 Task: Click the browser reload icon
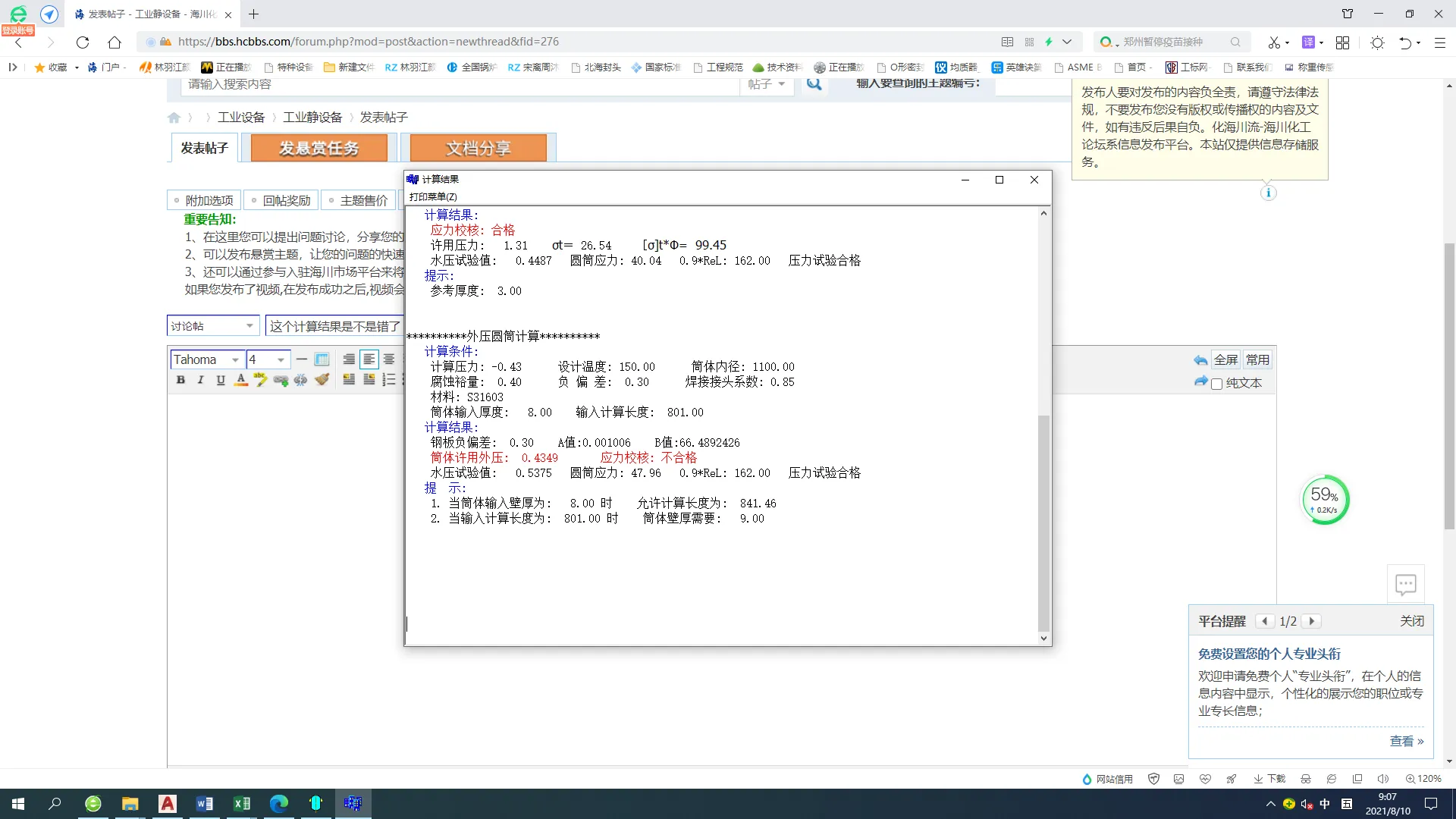(x=83, y=42)
